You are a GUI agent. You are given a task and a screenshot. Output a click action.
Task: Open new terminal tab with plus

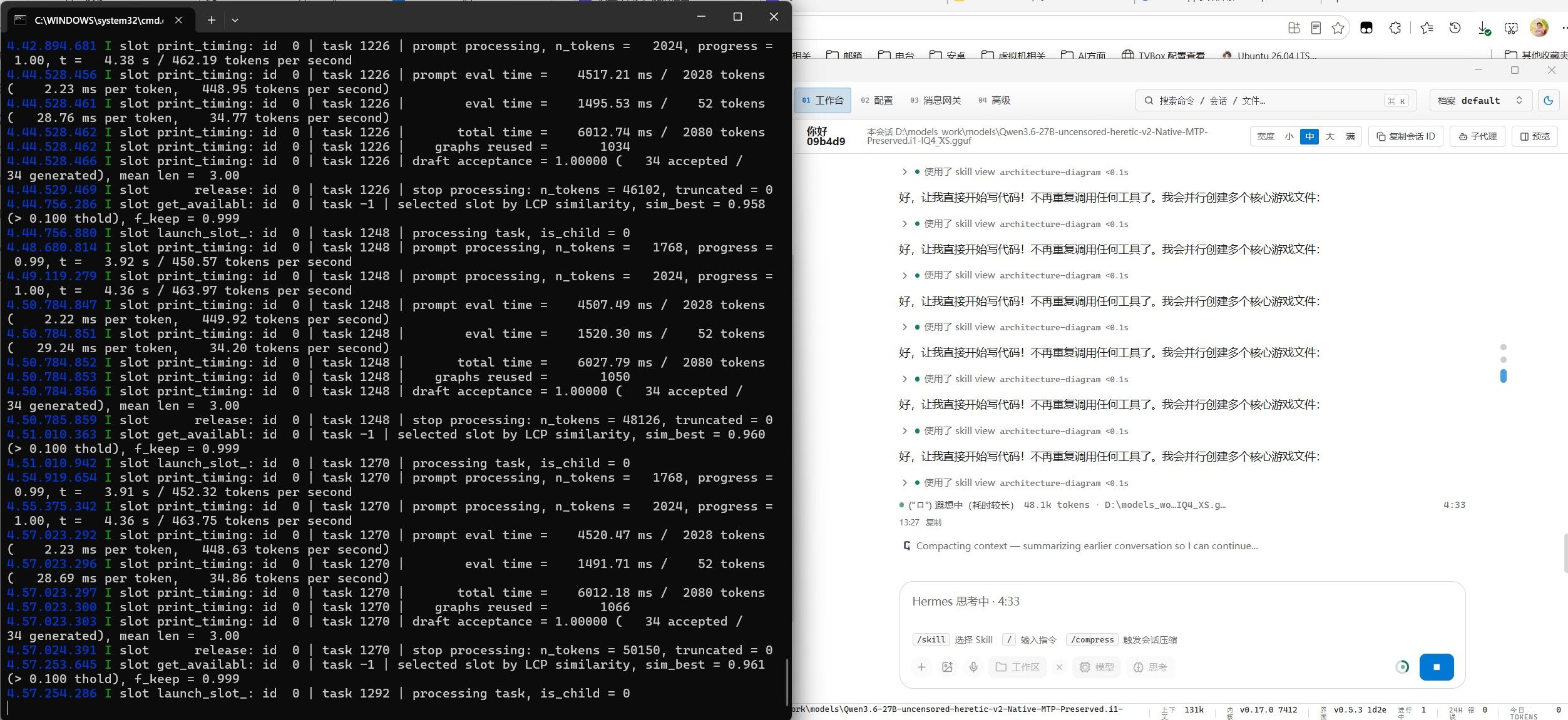[212, 20]
